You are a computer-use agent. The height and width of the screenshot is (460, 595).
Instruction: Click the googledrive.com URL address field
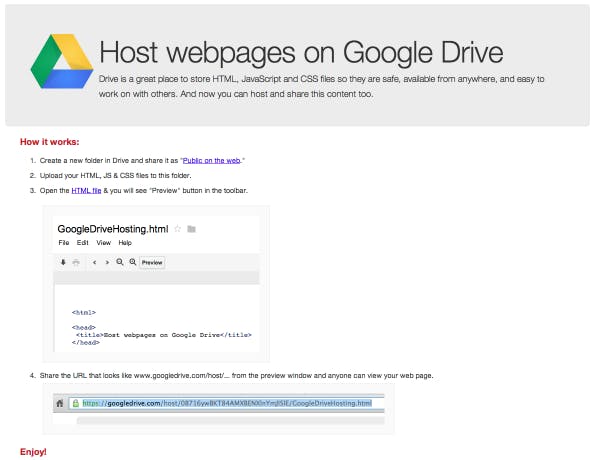pyautogui.click(x=227, y=403)
